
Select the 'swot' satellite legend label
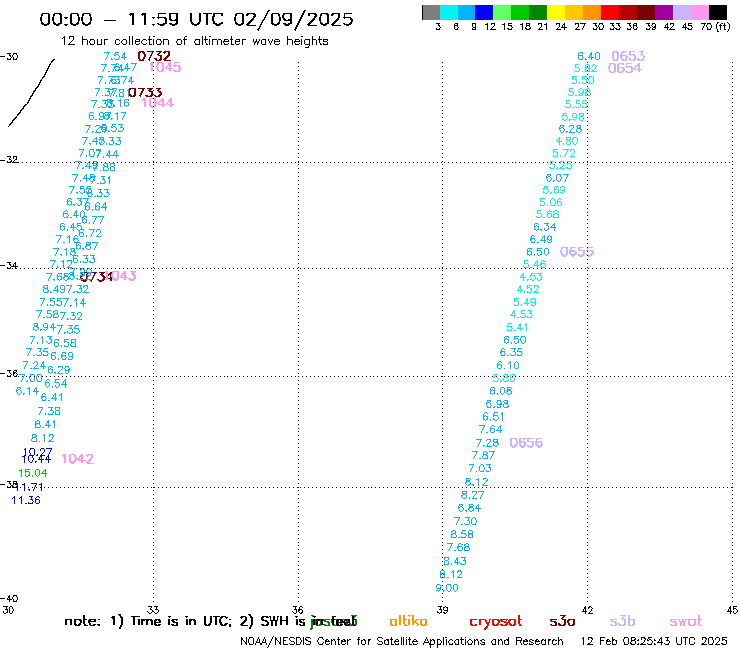pyautogui.click(x=686, y=621)
